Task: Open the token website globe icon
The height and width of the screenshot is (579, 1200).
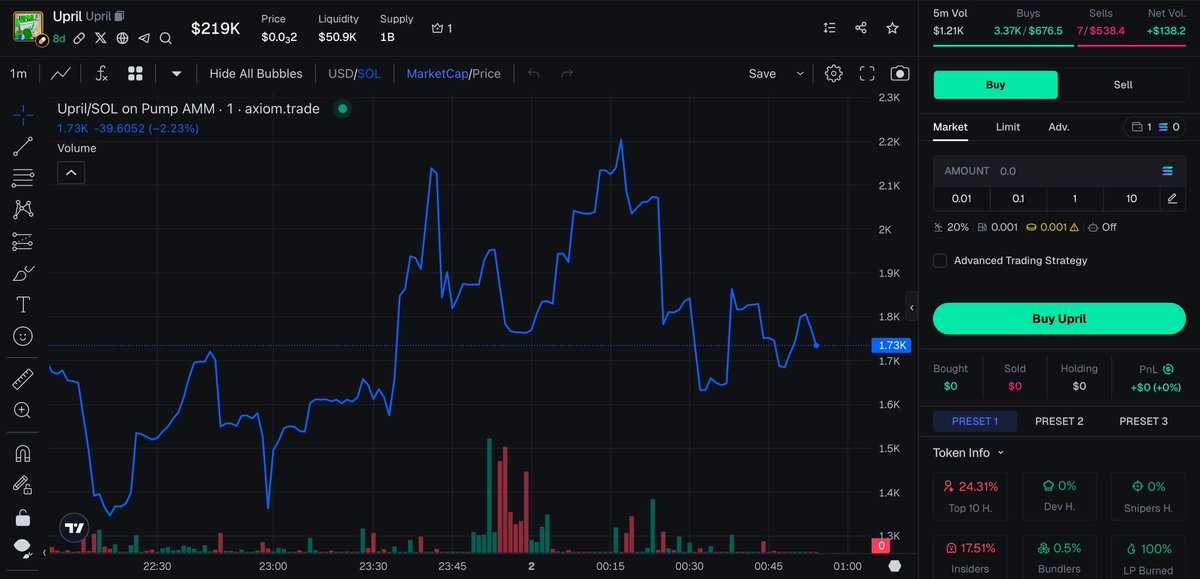Action: pos(122,38)
